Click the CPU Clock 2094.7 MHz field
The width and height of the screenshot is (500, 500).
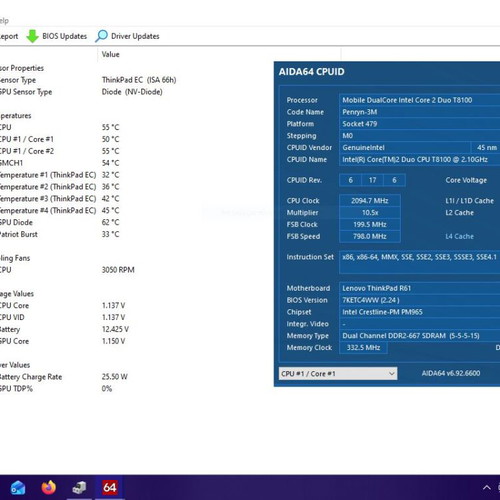click(x=370, y=201)
